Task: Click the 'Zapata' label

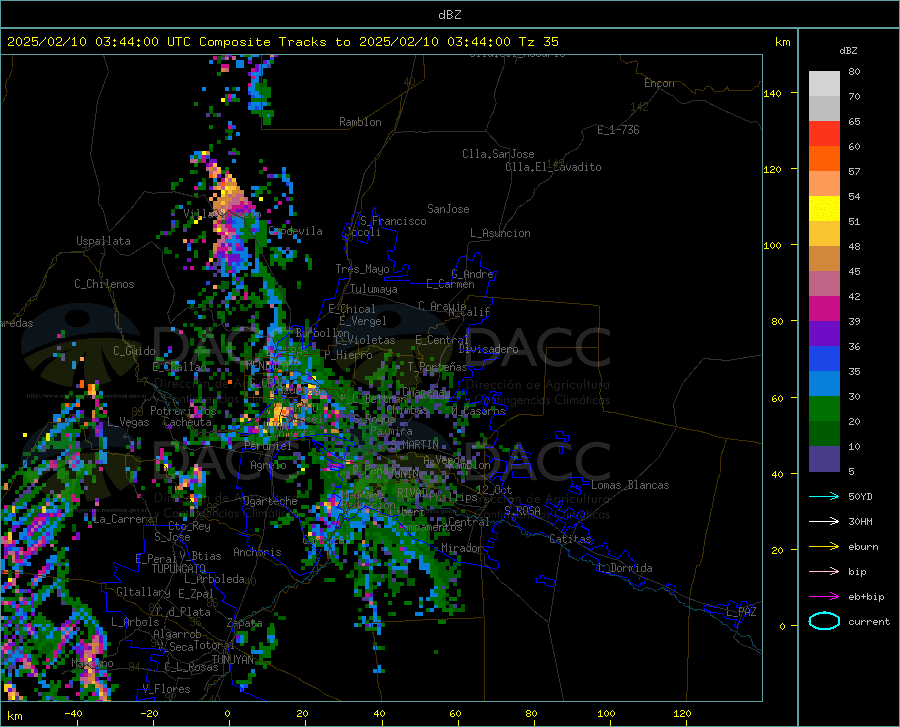Action: click(x=245, y=623)
